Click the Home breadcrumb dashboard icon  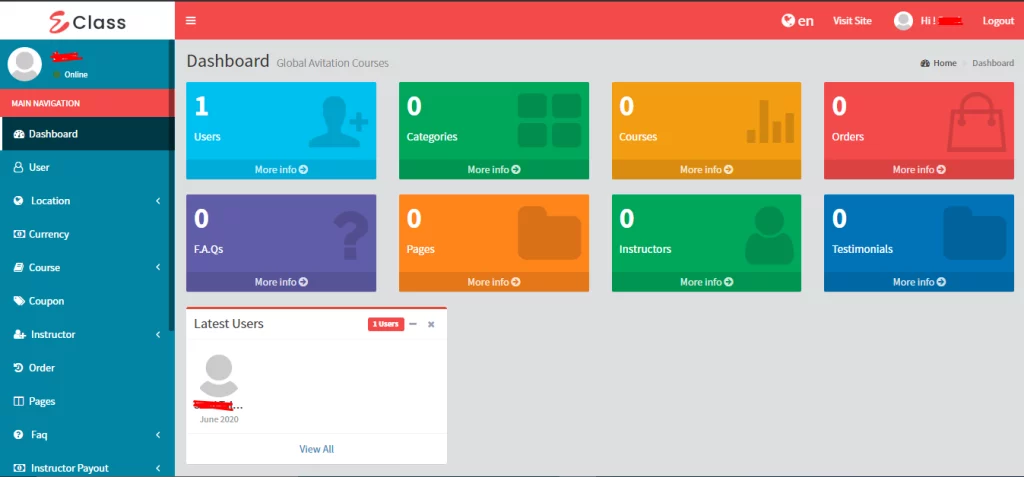point(925,63)
